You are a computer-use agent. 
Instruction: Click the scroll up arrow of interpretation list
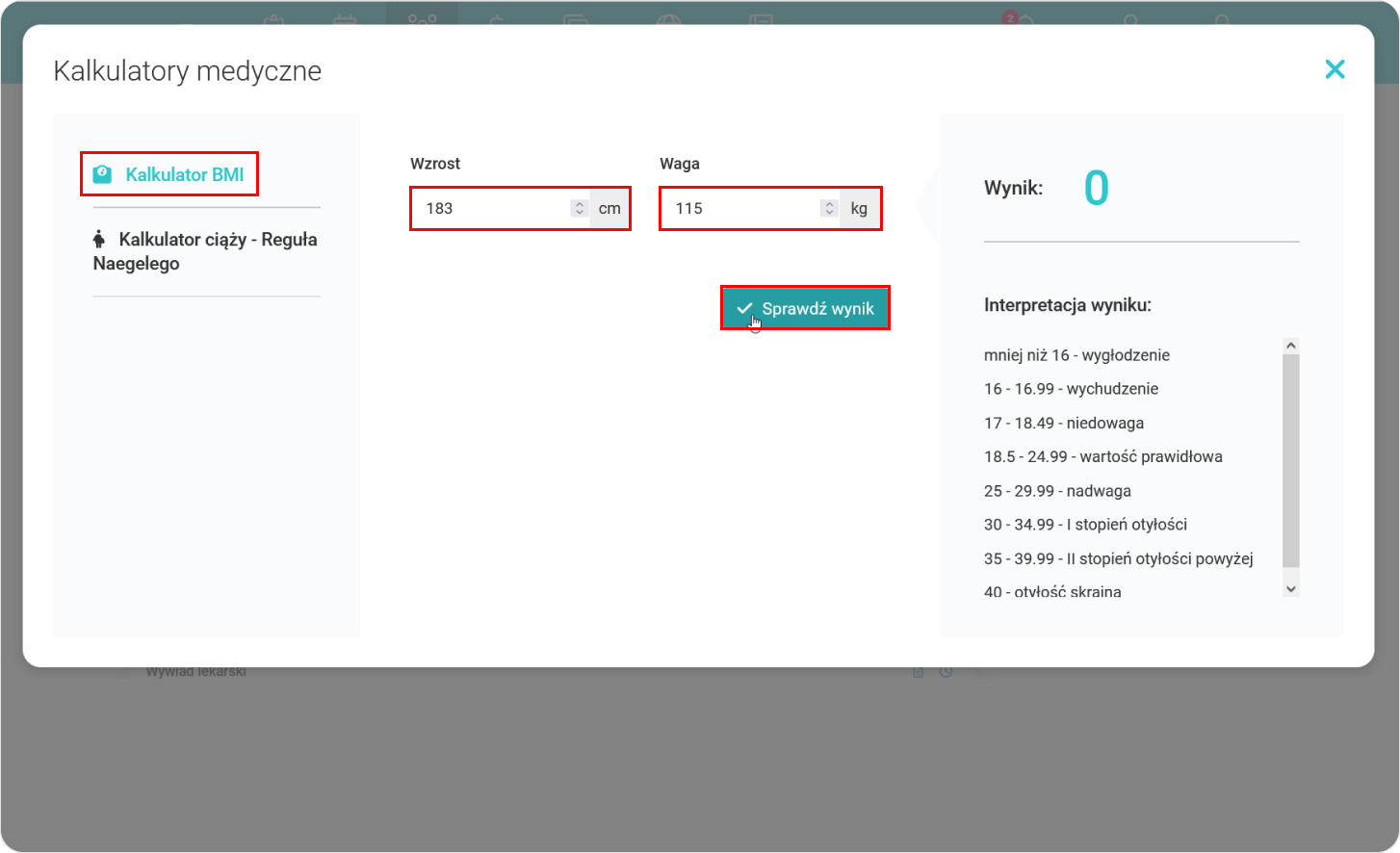pyautogui.click(x=1291, y=346)
